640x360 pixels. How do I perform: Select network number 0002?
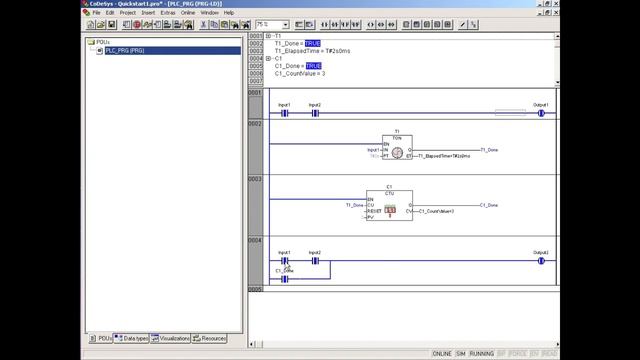coord(255,124)
